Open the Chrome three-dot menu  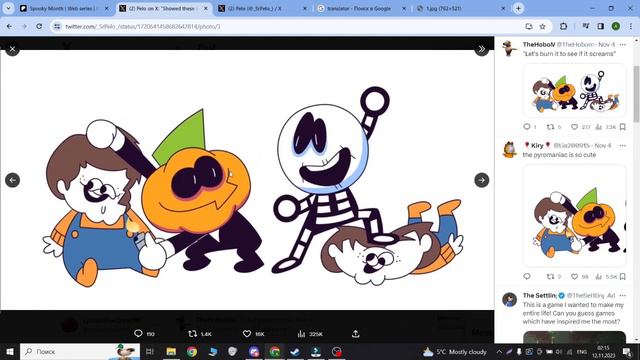pyautogui.click(x=631, y=26)
